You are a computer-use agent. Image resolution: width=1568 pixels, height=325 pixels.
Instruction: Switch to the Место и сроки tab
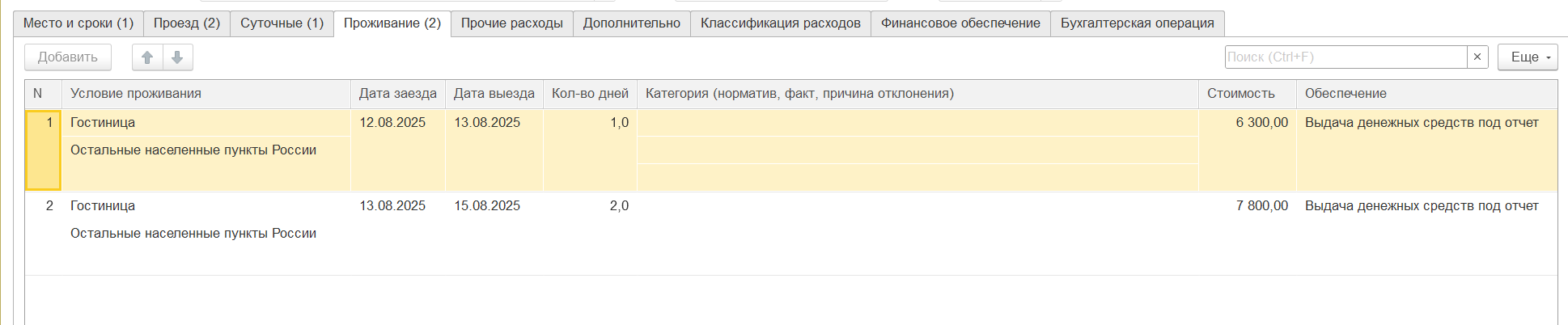[78, 23]
